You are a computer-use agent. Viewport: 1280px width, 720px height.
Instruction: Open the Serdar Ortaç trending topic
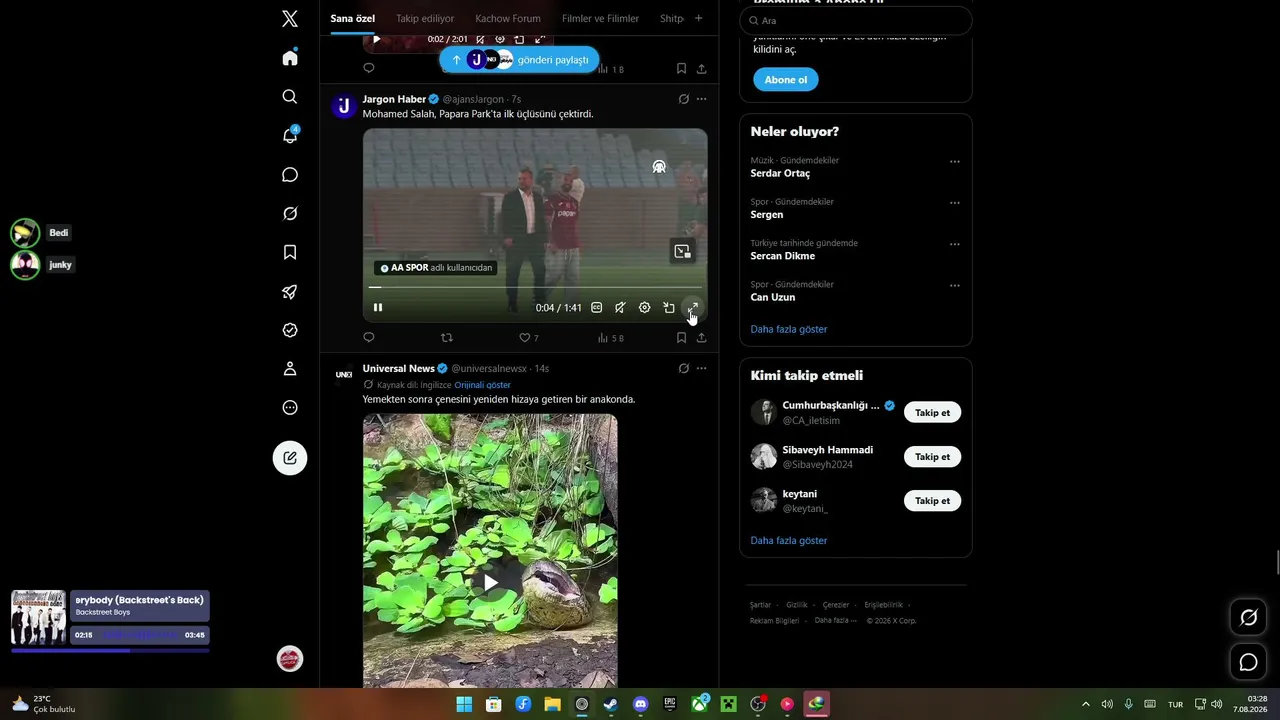[x=780, y=173]
